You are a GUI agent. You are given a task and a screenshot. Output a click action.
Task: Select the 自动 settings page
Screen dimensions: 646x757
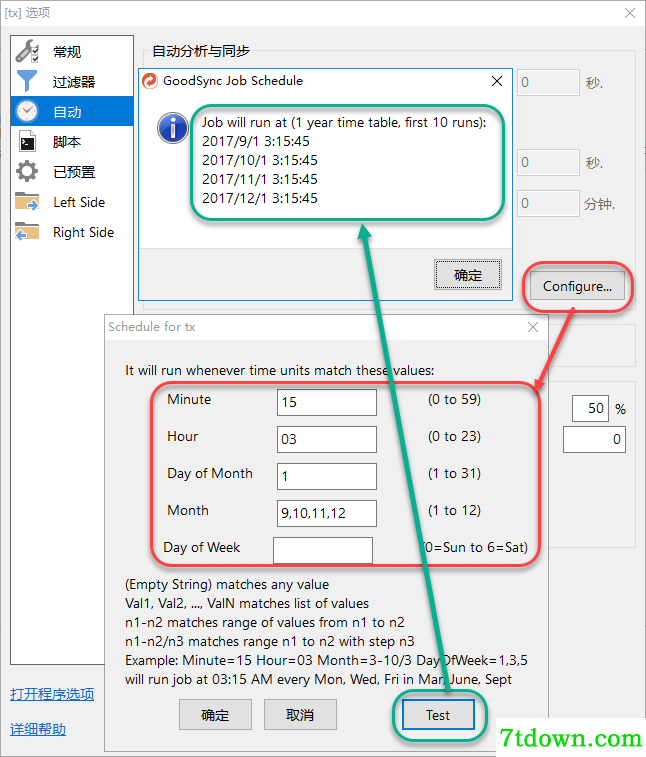click(x=72, y=111)
